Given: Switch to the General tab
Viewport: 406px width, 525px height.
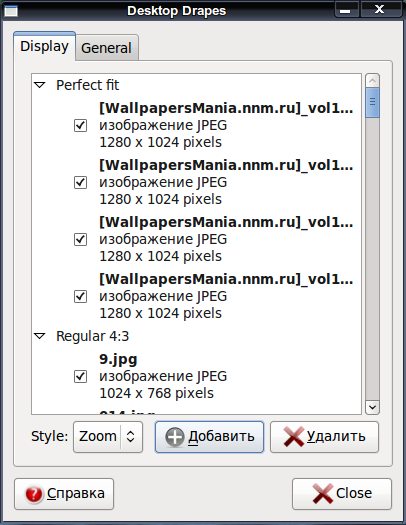Looking at the screenshot, I should point(106,48).
